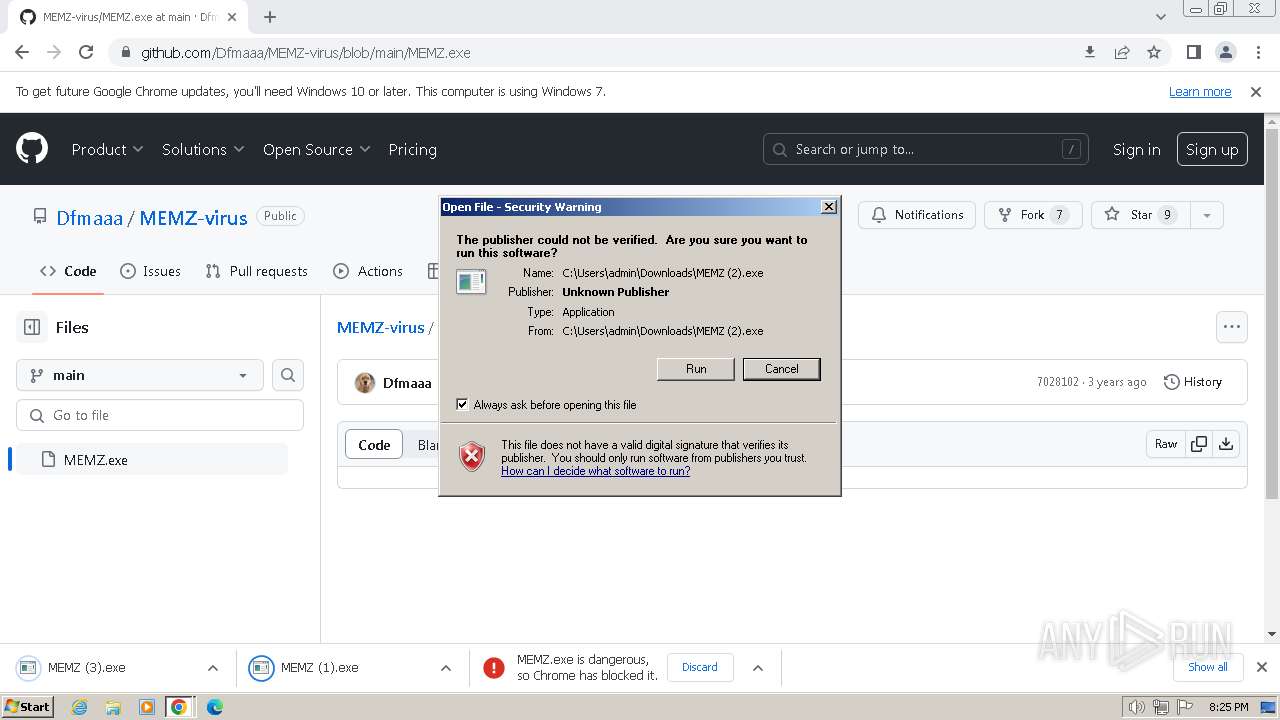Click search files magnifier icon

point(288,375)
